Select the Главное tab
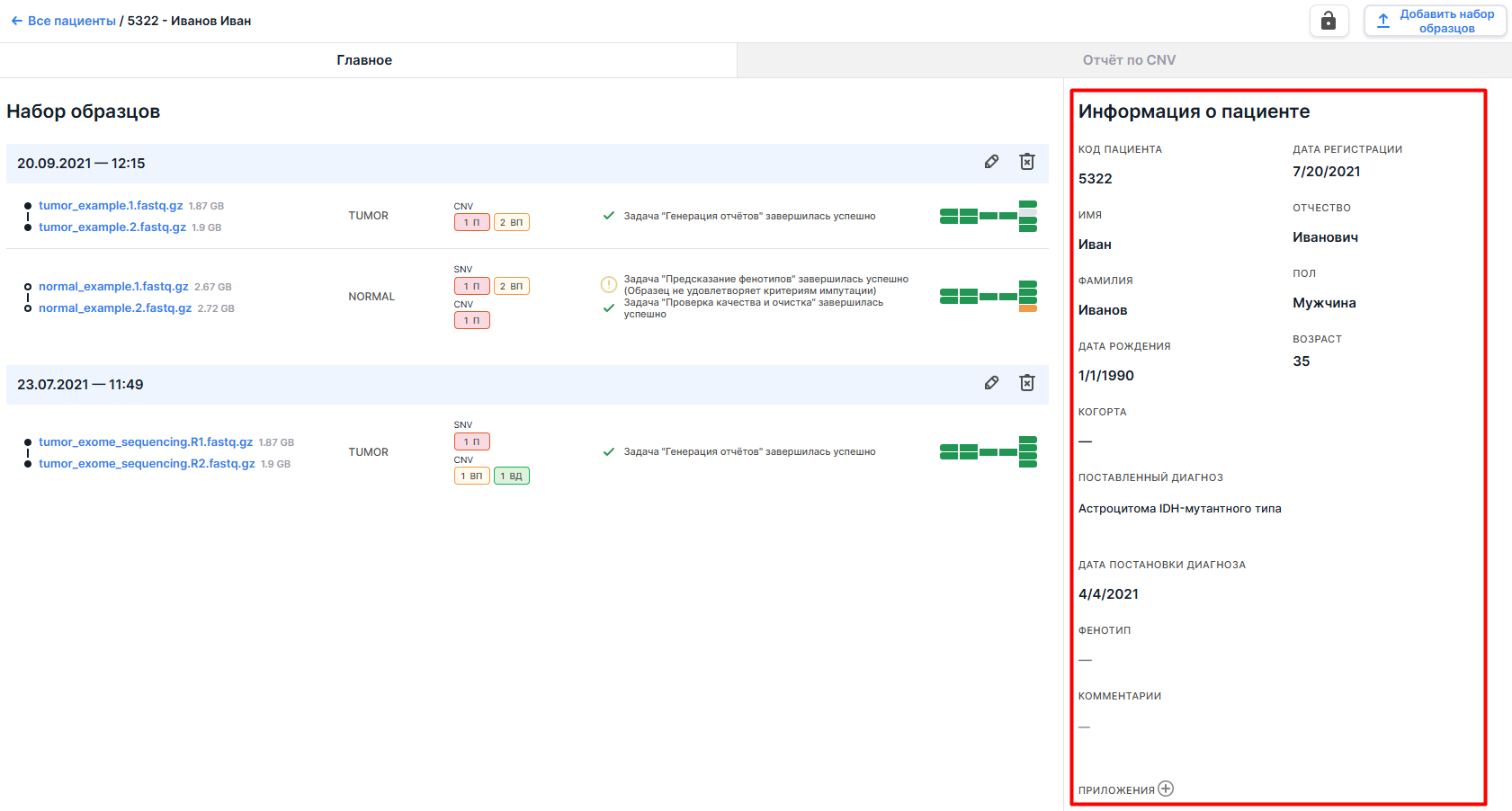This screenshot has height=811, width=1512. pyautogui.click(x=364, y=60)
